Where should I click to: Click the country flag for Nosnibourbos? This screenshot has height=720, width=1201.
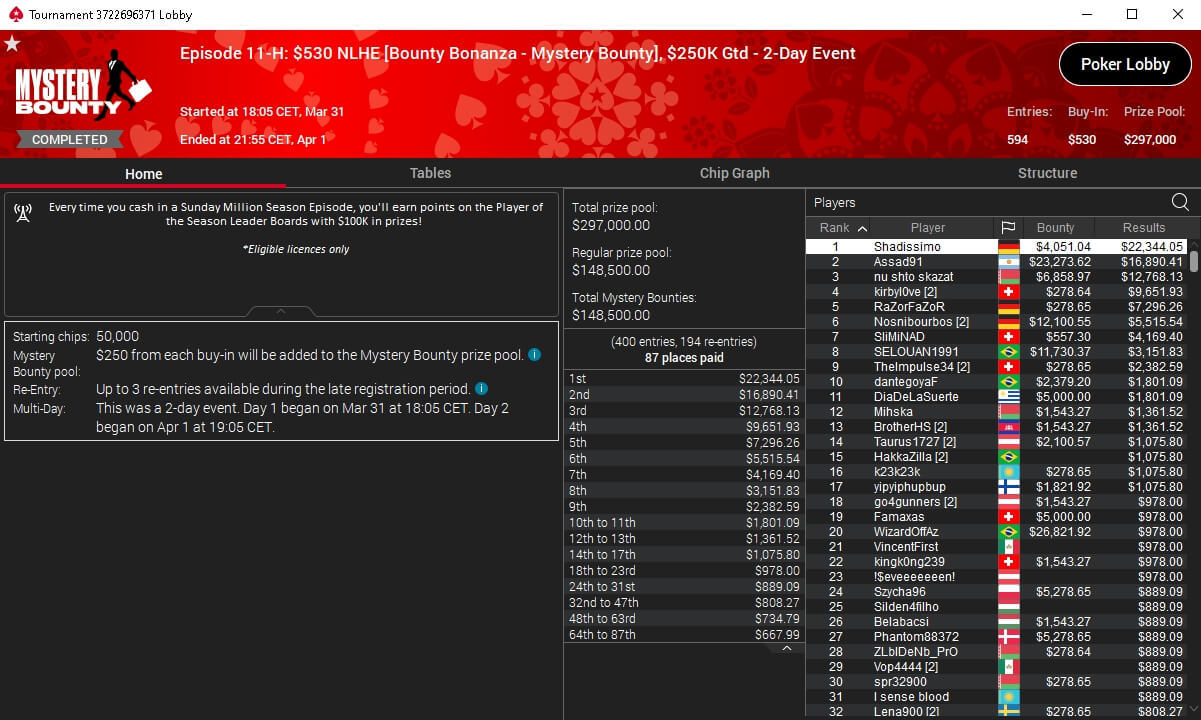(1008, 322)
